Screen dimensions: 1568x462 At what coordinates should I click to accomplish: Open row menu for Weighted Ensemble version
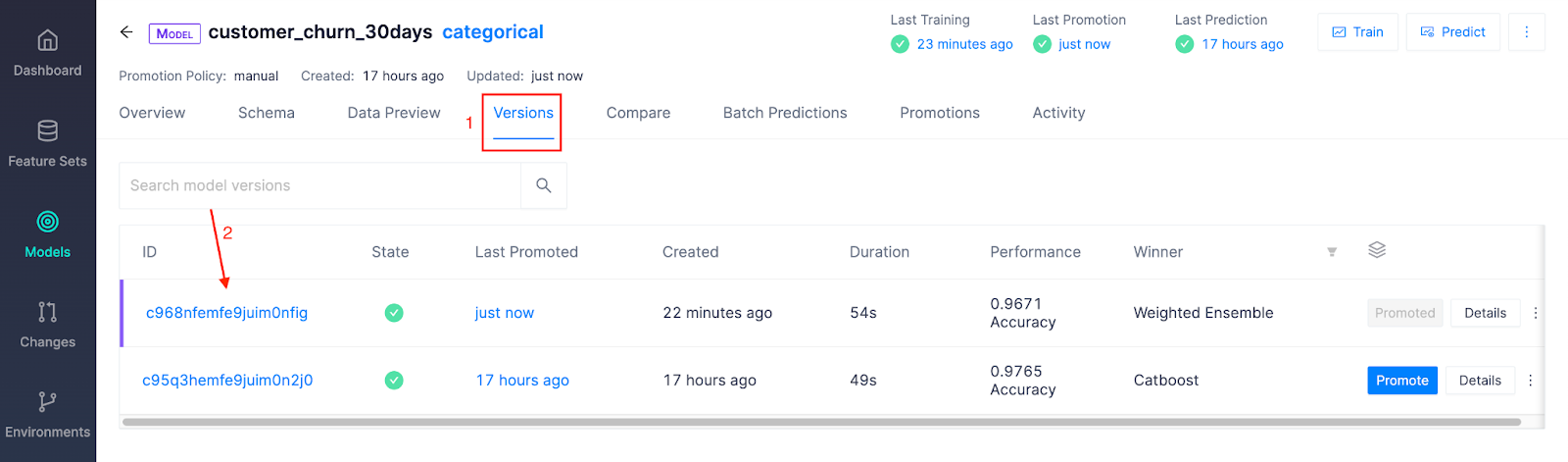tap(1536, 313)
